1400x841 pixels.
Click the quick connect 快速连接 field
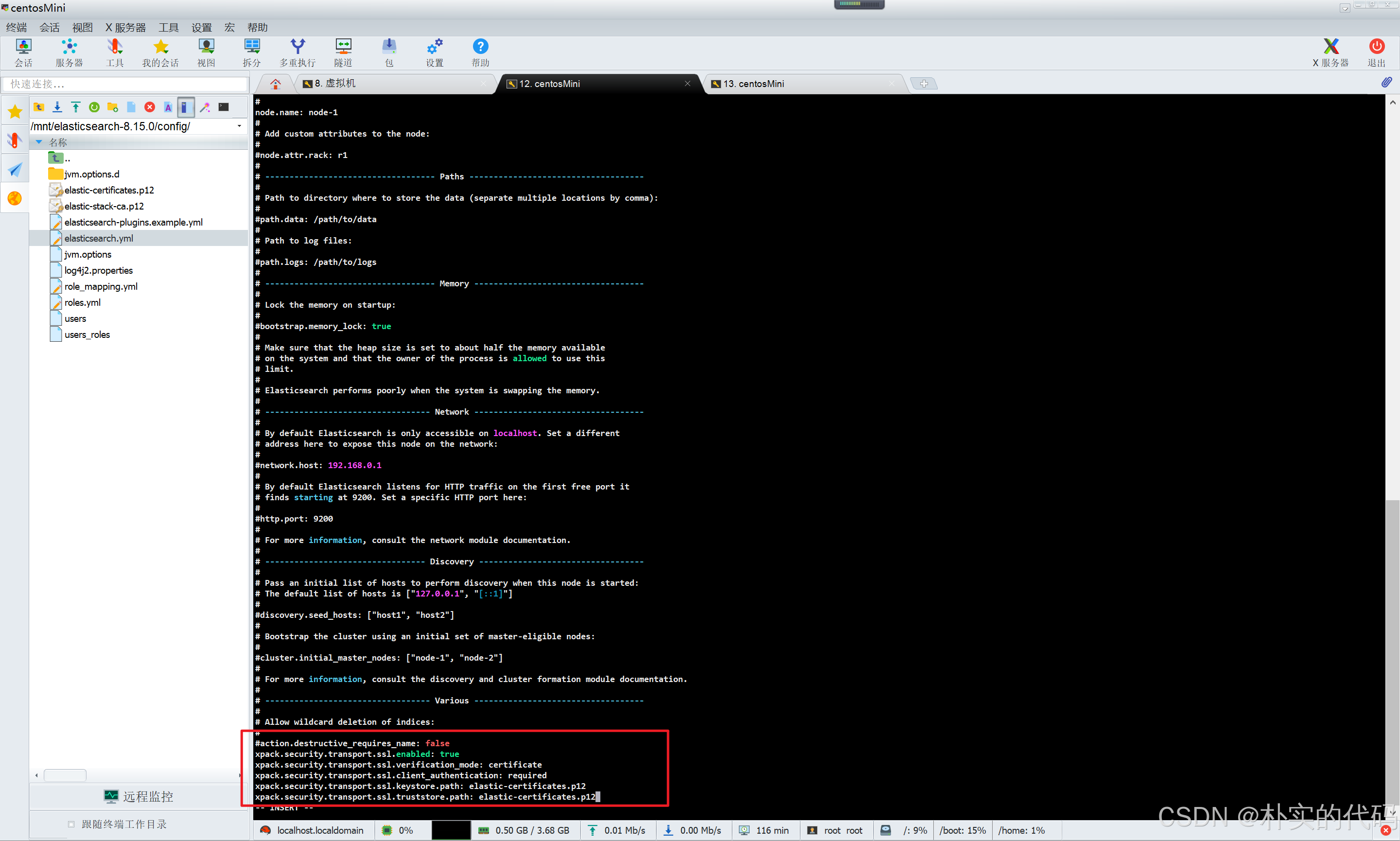point(125,84)
